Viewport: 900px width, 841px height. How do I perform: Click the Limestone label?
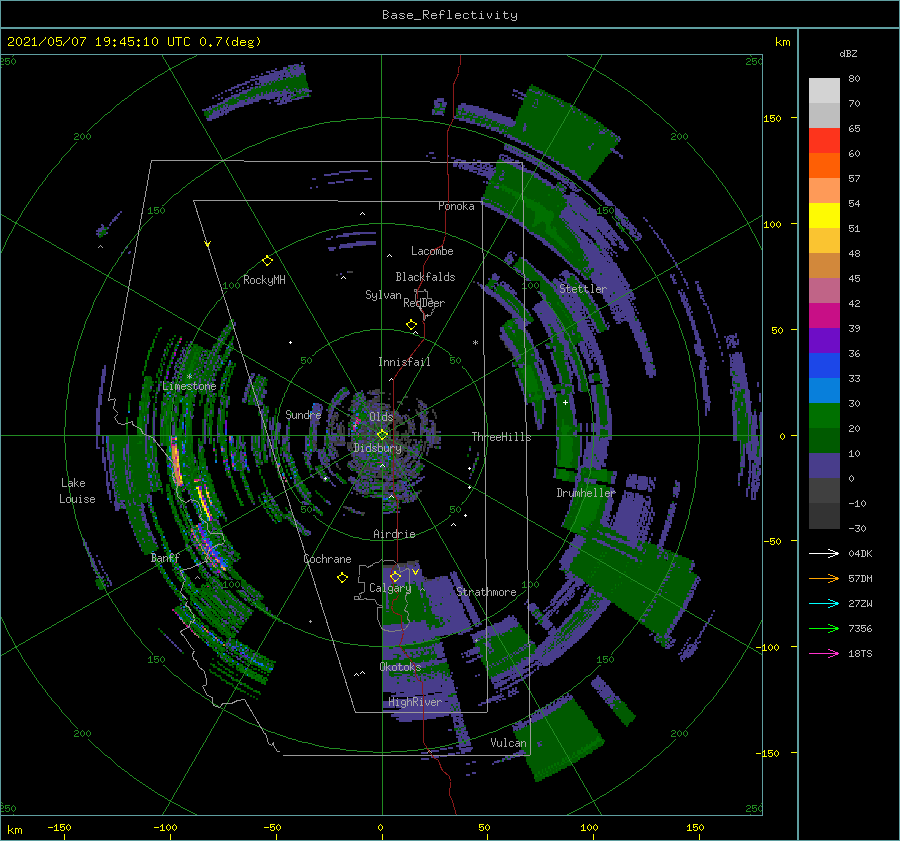(x=189, y=386)
